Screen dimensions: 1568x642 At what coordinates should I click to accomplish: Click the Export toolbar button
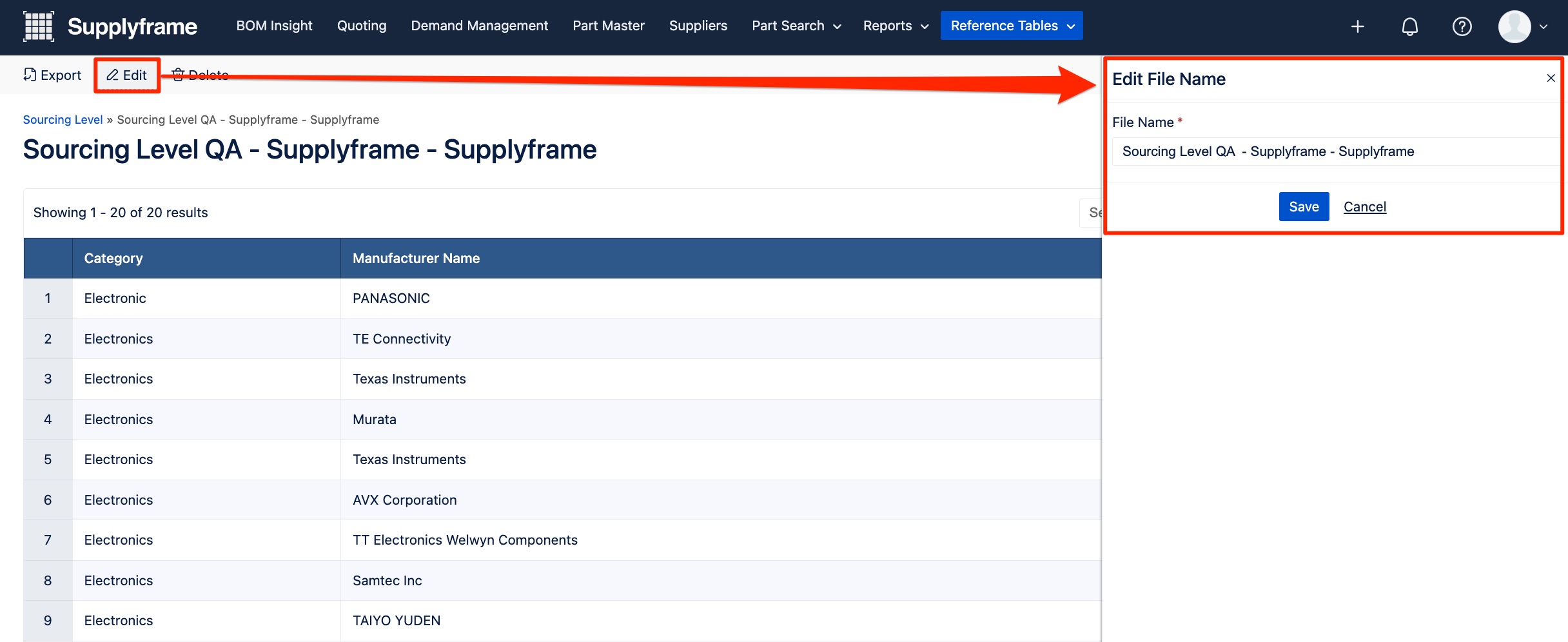point(52,75)
